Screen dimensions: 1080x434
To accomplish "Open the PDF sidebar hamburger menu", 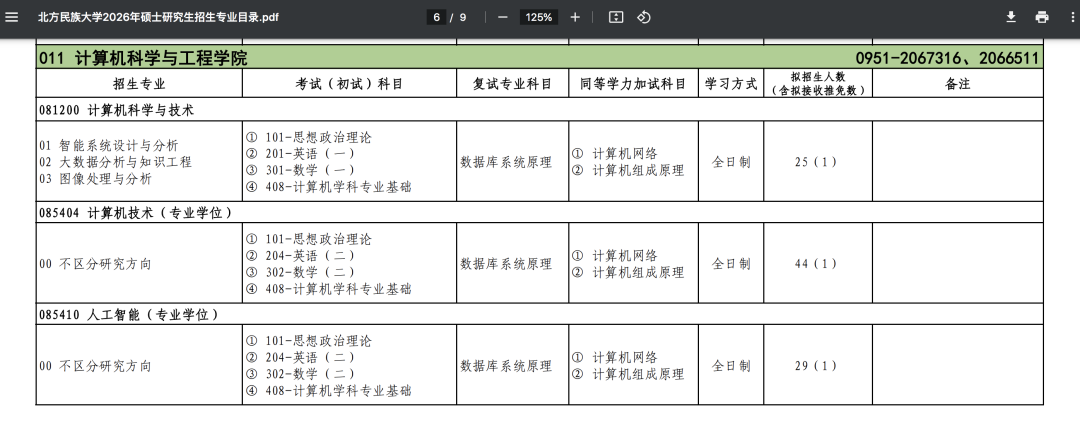I will coord(12,17).
